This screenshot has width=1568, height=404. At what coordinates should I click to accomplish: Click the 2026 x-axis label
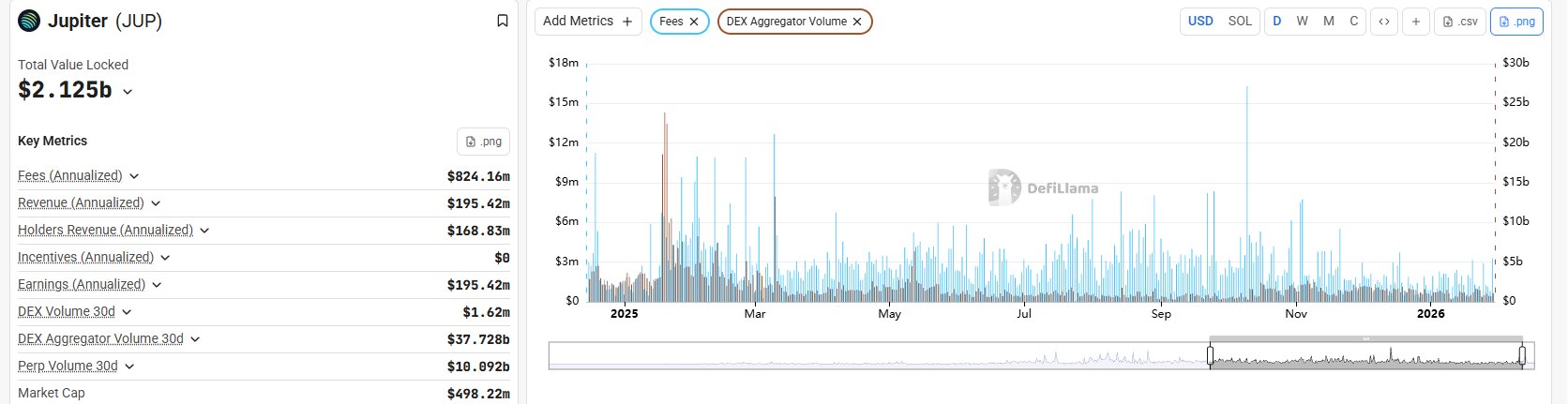point(1431,314)
